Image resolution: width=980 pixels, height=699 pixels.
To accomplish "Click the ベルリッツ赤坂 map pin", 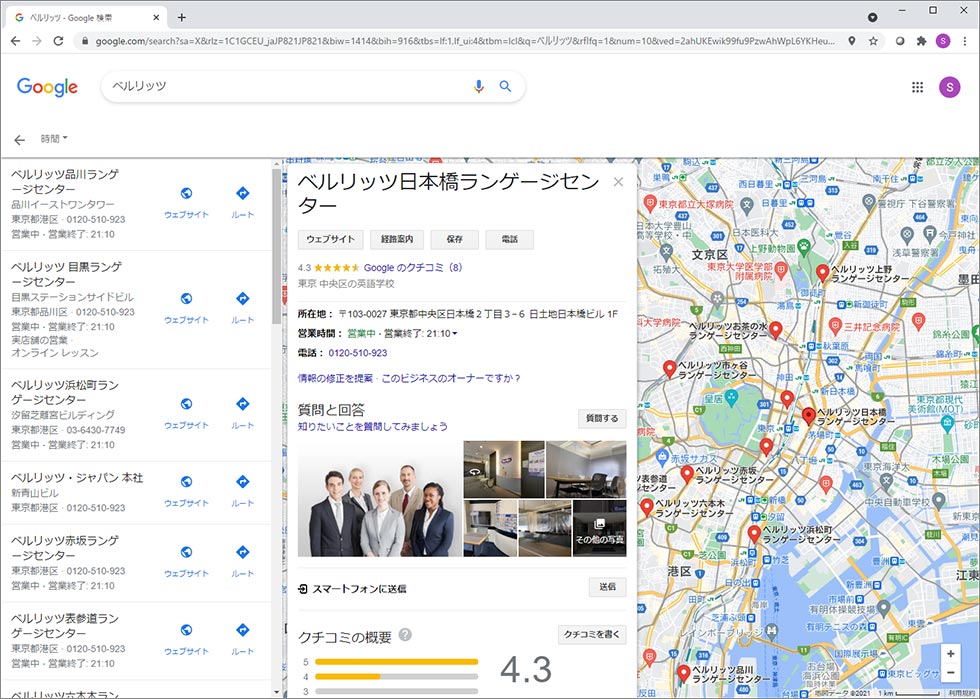I will click(687, 474).
